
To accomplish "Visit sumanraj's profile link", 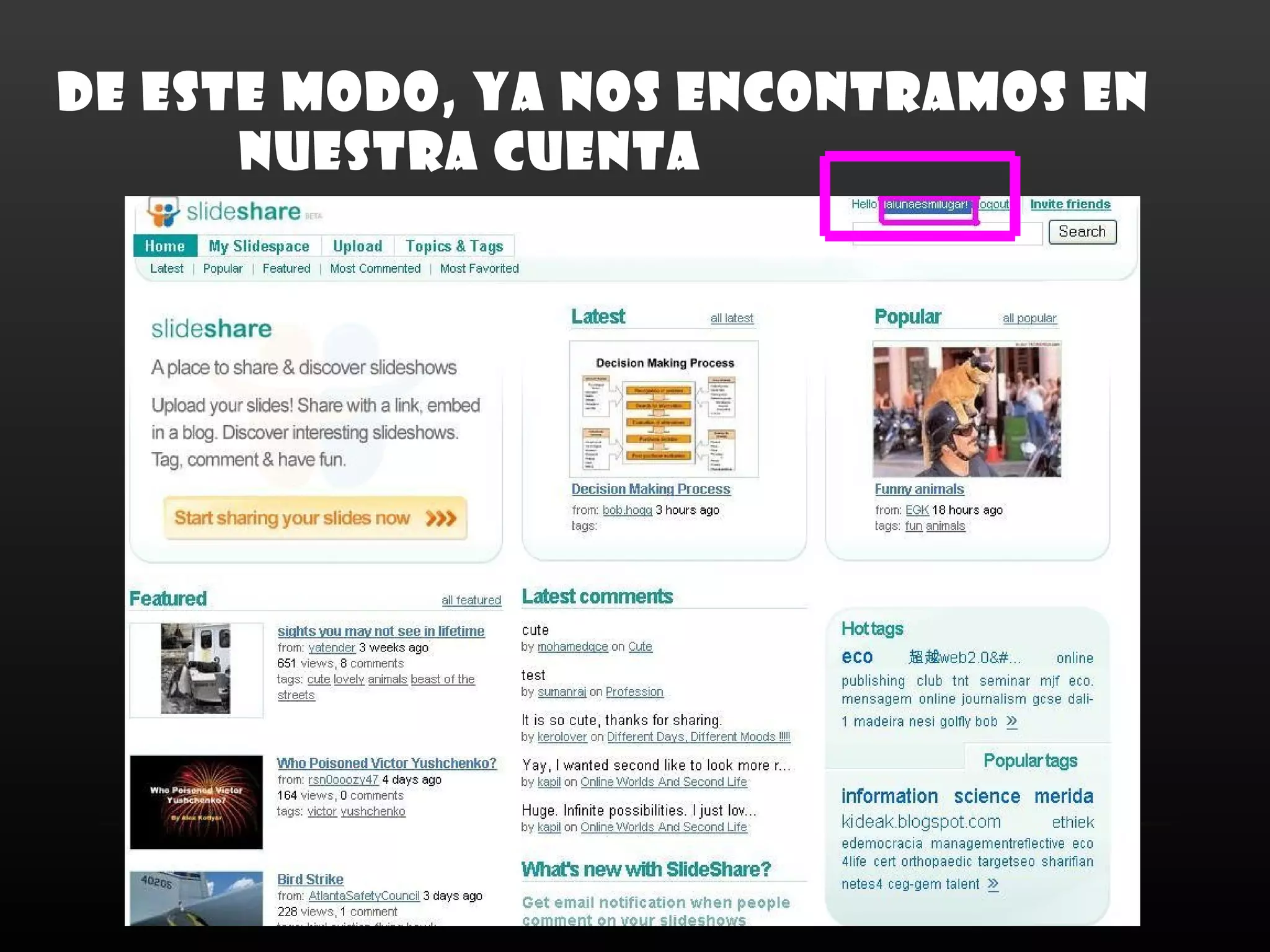I will [x=561, y=692].
